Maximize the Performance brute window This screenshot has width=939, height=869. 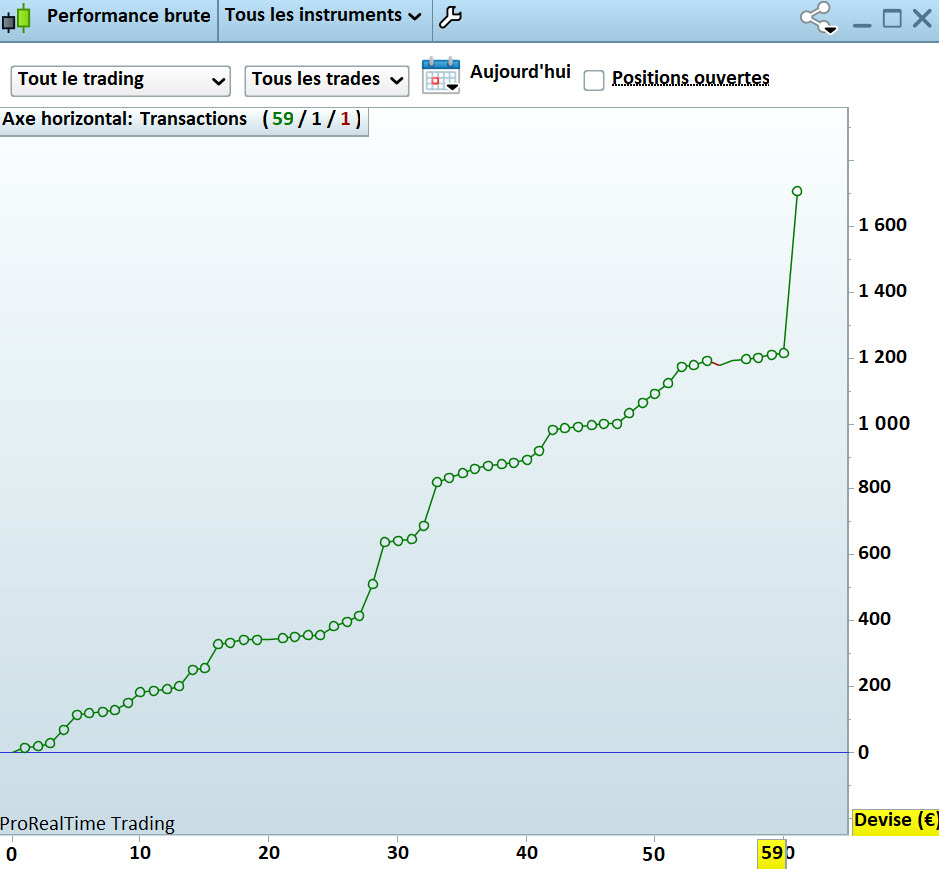coord(892,19)
